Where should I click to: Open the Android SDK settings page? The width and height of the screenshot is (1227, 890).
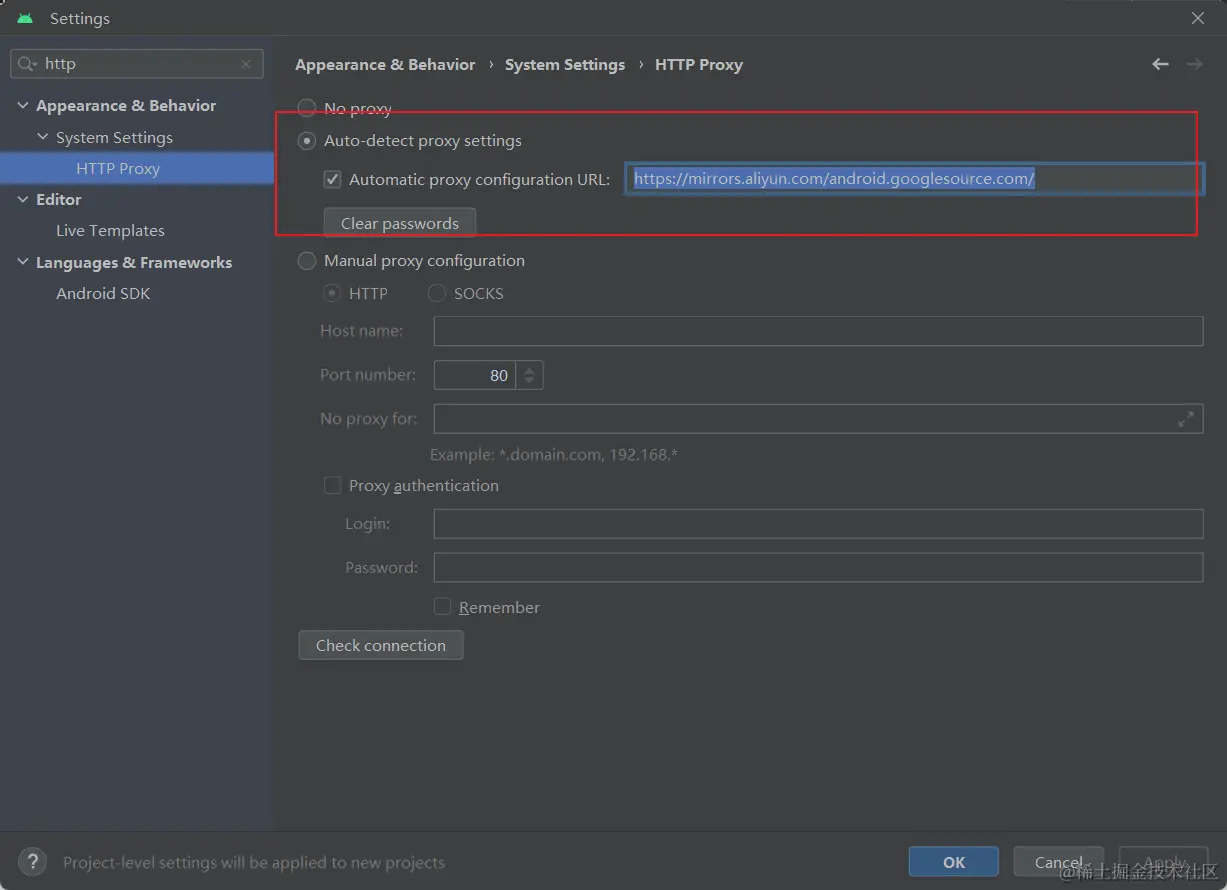pos(103,294)
